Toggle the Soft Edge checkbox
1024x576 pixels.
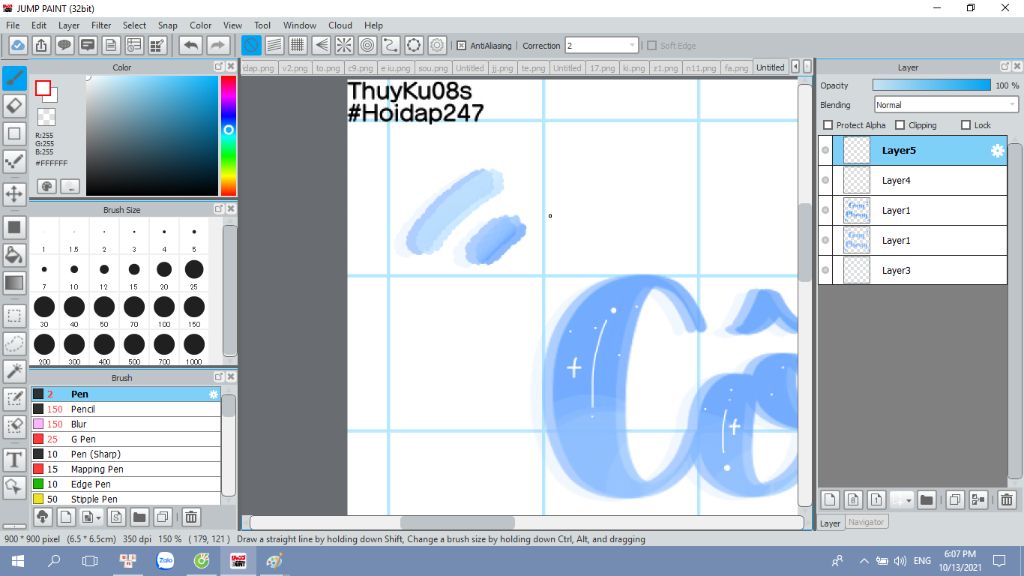tap(652, 46)
